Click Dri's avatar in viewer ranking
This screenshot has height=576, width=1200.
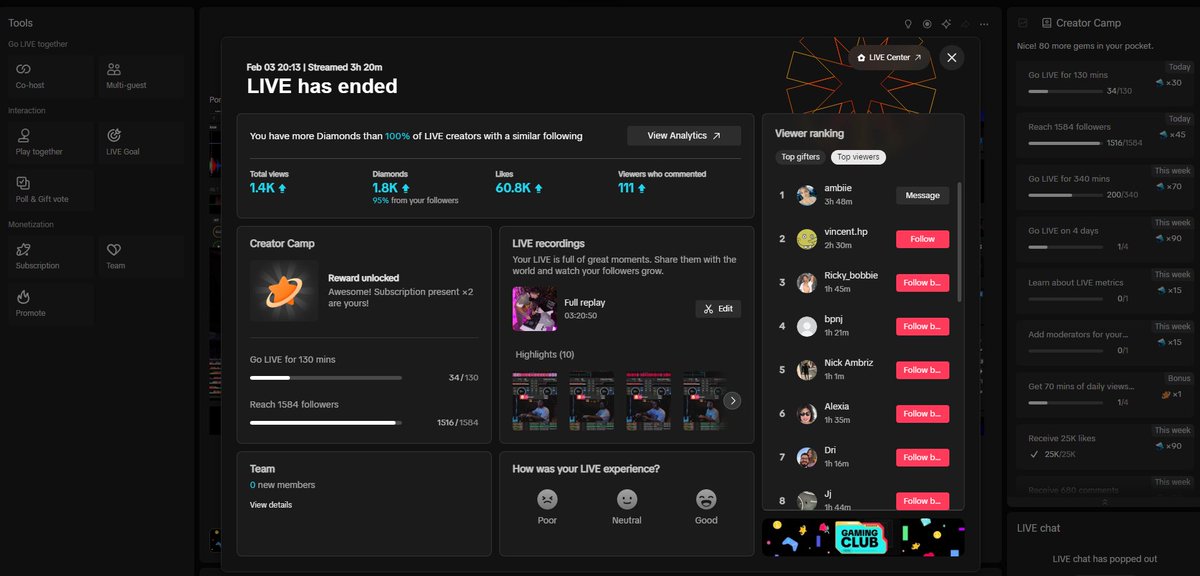pyautogui.click(x=807, y=457)
